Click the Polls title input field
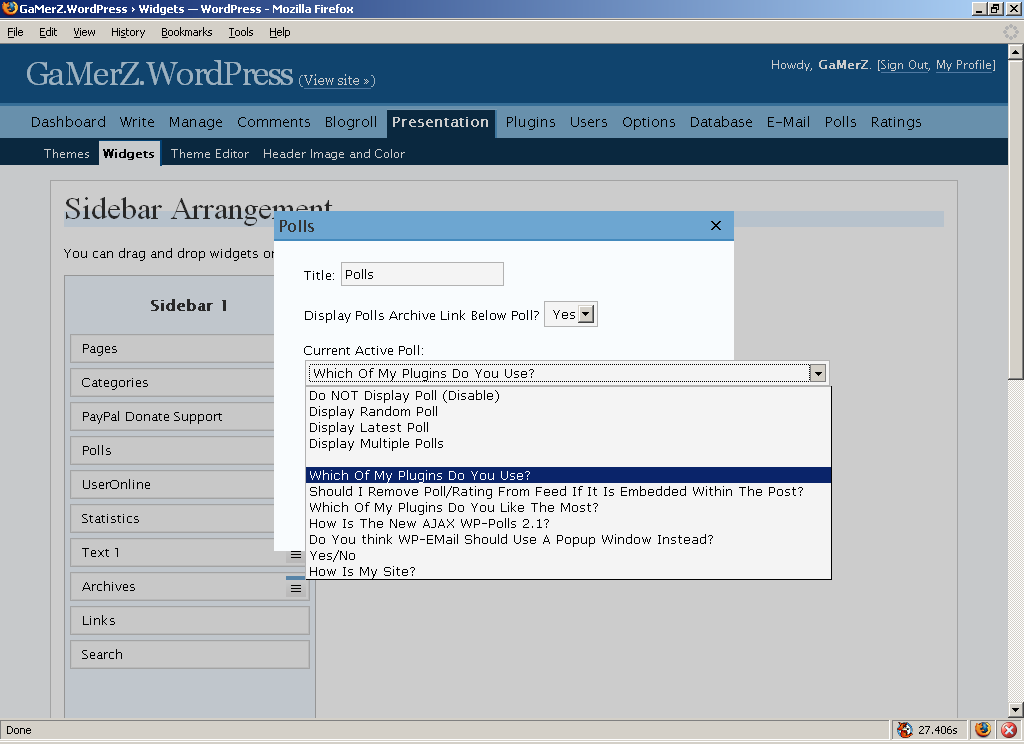Viewport: 1024px width, 744px height. [422, 275]
